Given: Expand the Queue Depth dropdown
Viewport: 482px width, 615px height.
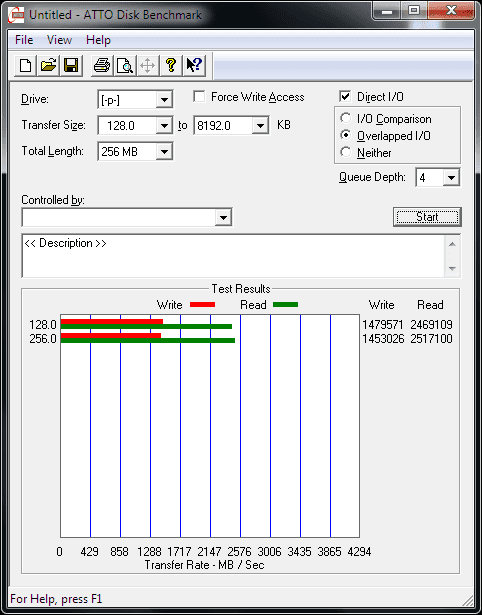Looking at the screenshot, I should point(451,178).
